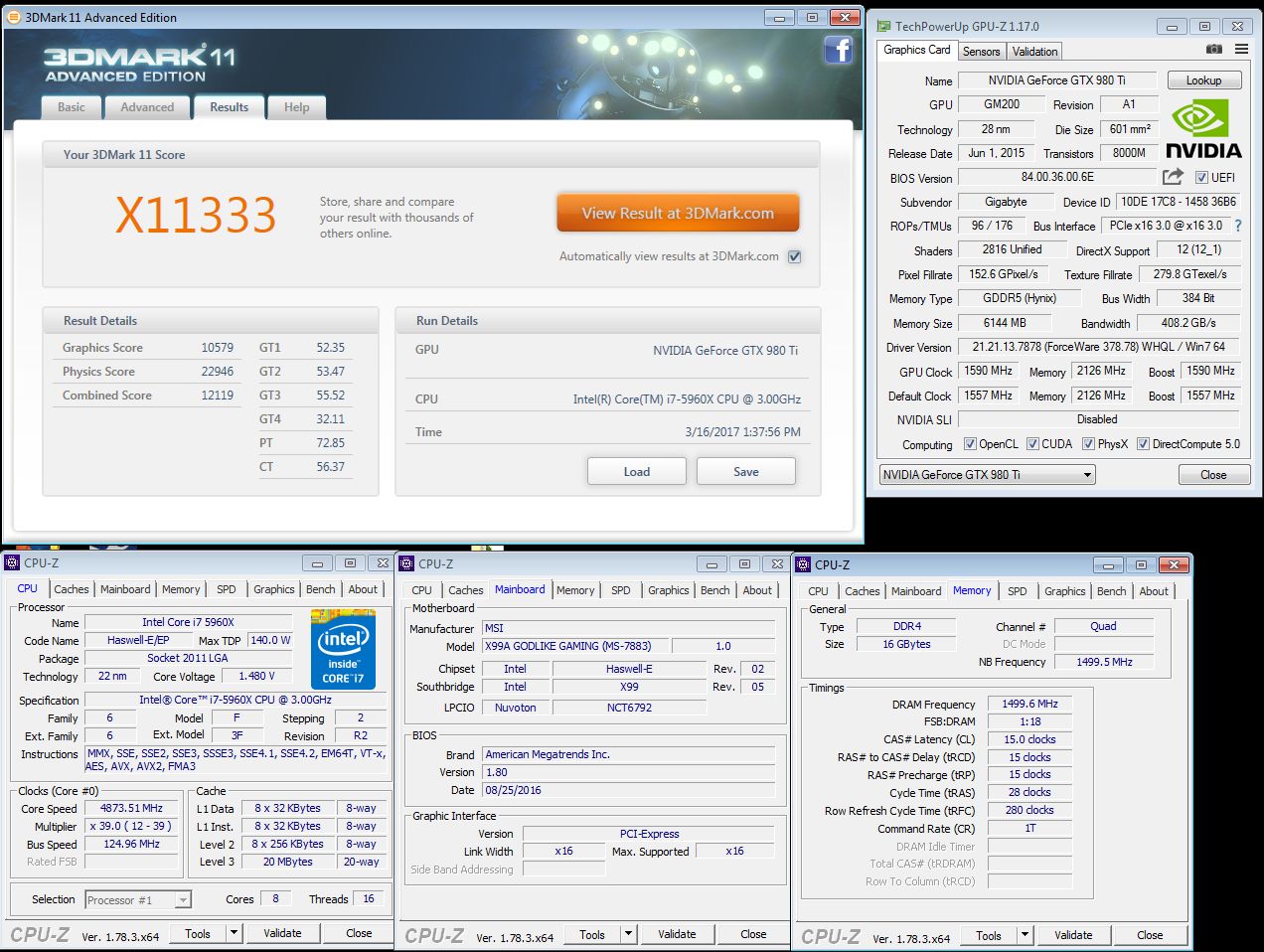This screenshot has height=952, width=1264.
Task: Click the GPU name field in GPU-Z
Action: [x=1057, y=80]
